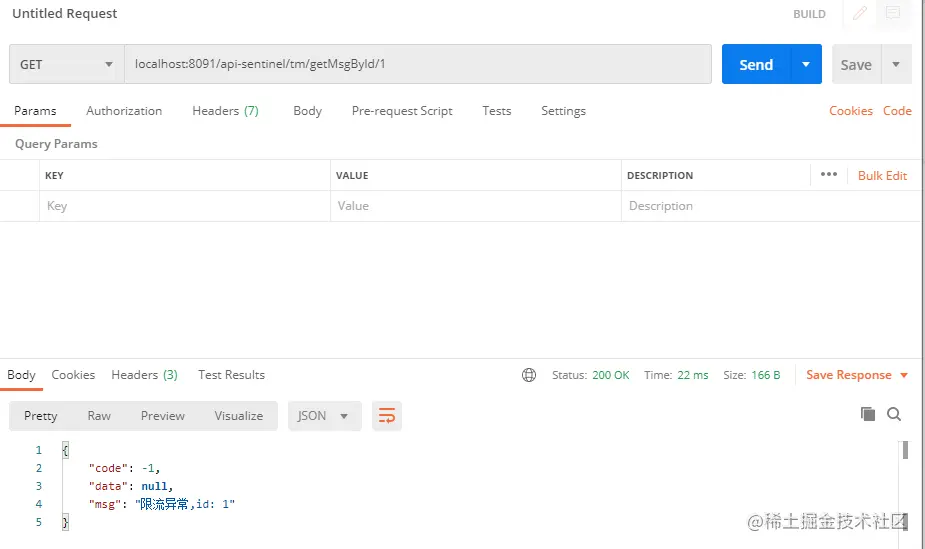Open the three-dots column options menu

pyautogui.click(x=829, y=174)
